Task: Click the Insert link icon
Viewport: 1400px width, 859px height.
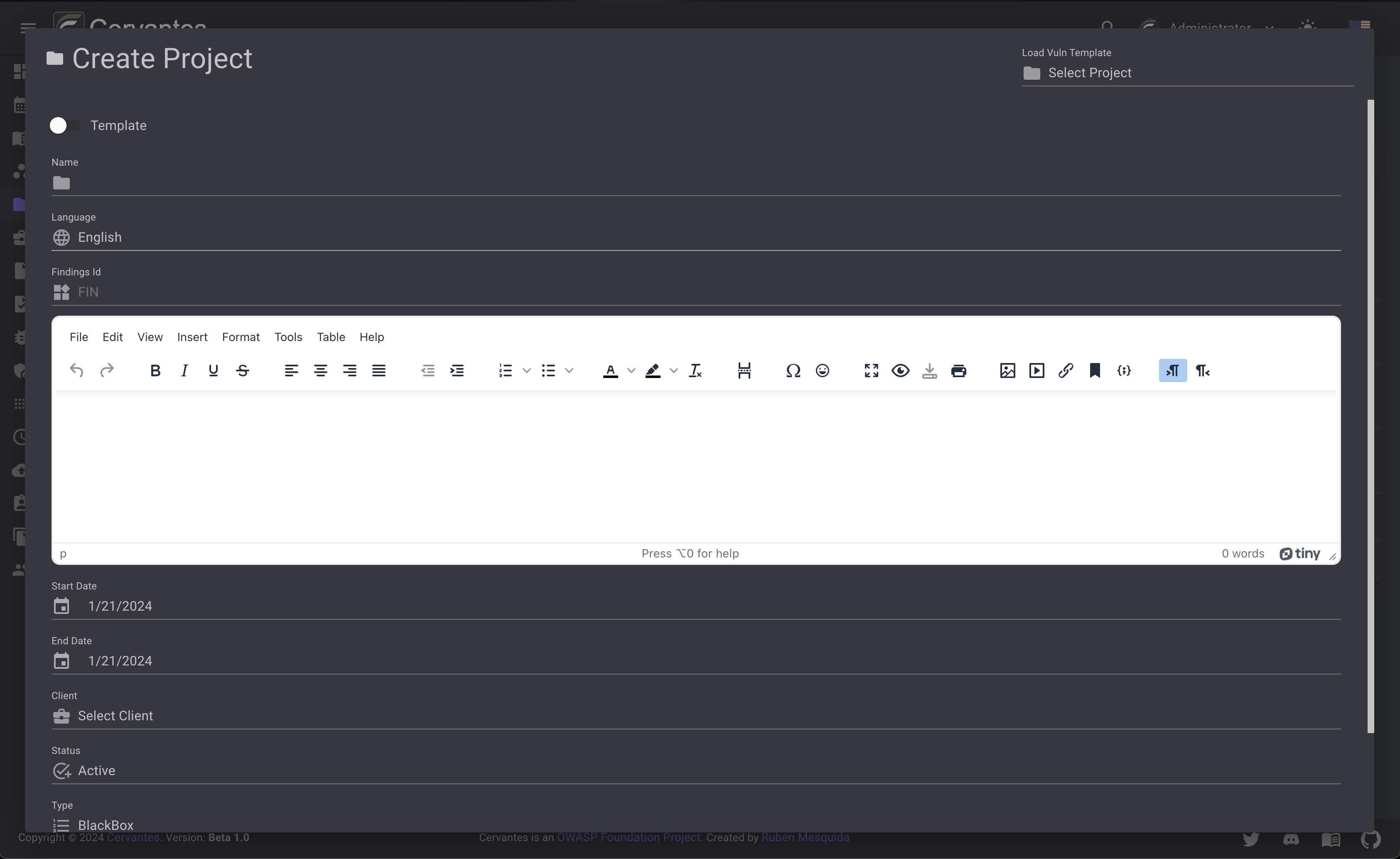Action: 1065,370
